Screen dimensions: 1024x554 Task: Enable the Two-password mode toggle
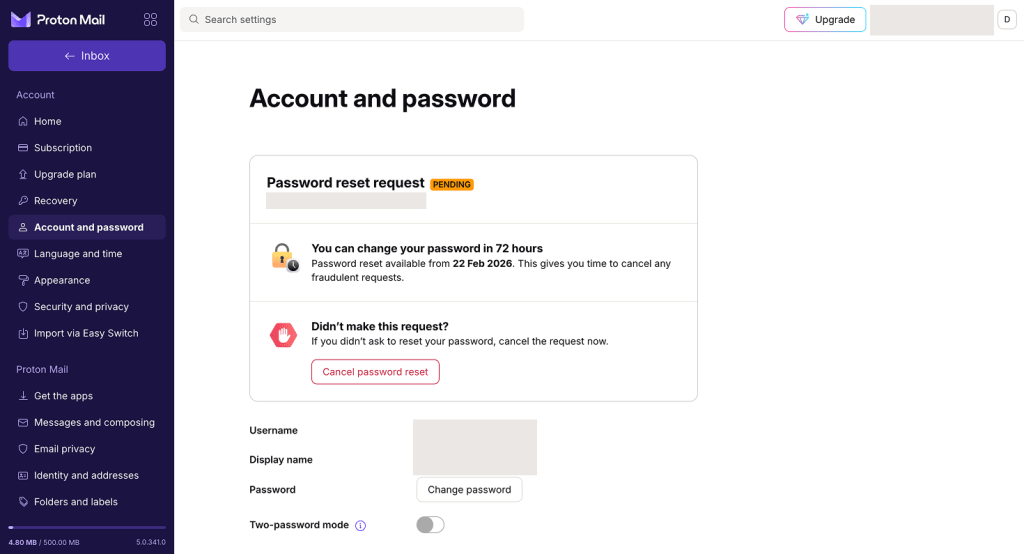(x=430, y=525)
